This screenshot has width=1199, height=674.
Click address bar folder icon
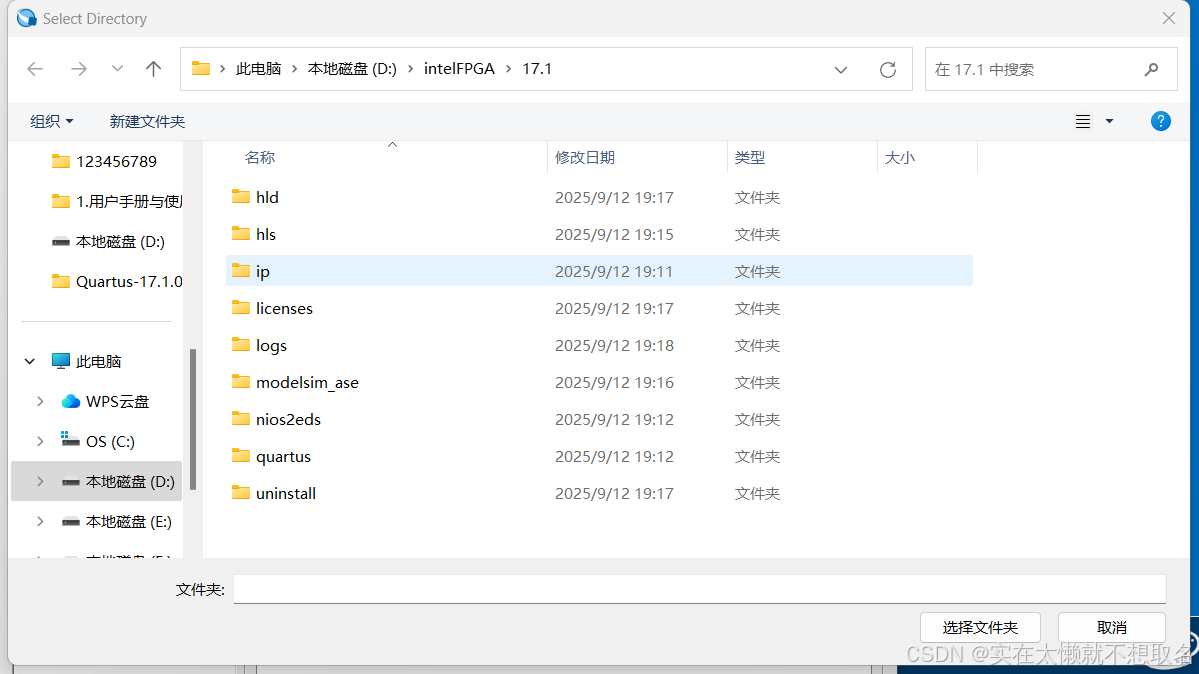click(x=201, y=69)
